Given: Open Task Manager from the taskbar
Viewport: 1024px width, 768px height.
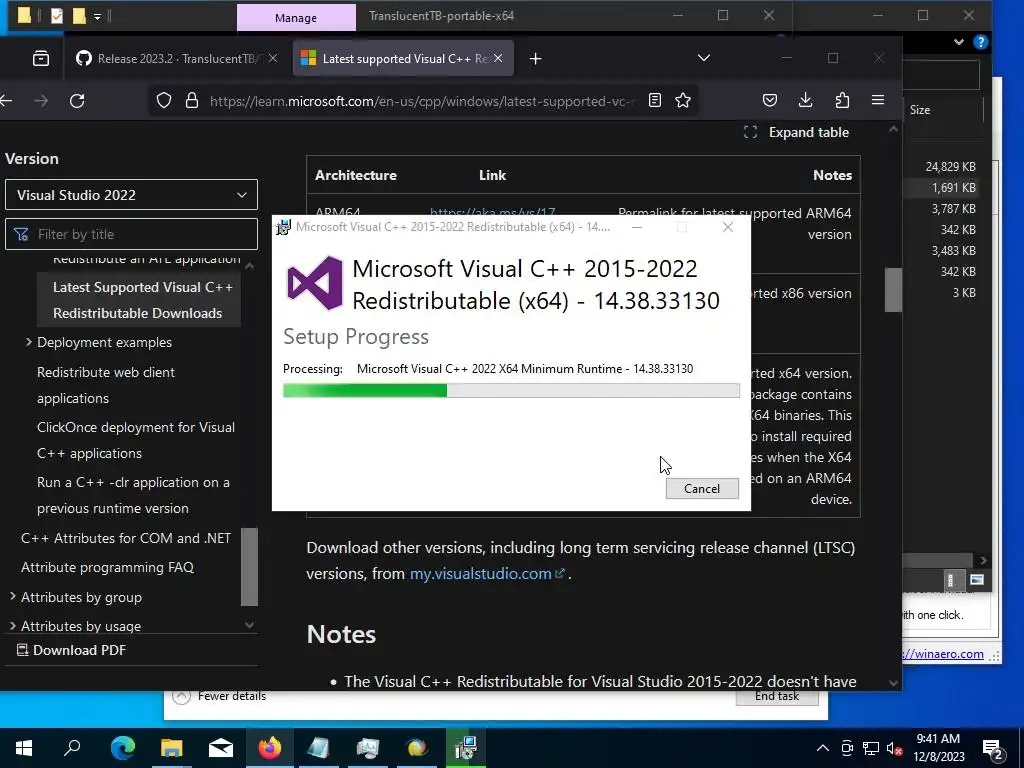Looking at the screenshot, I should [x=368, y=747].
